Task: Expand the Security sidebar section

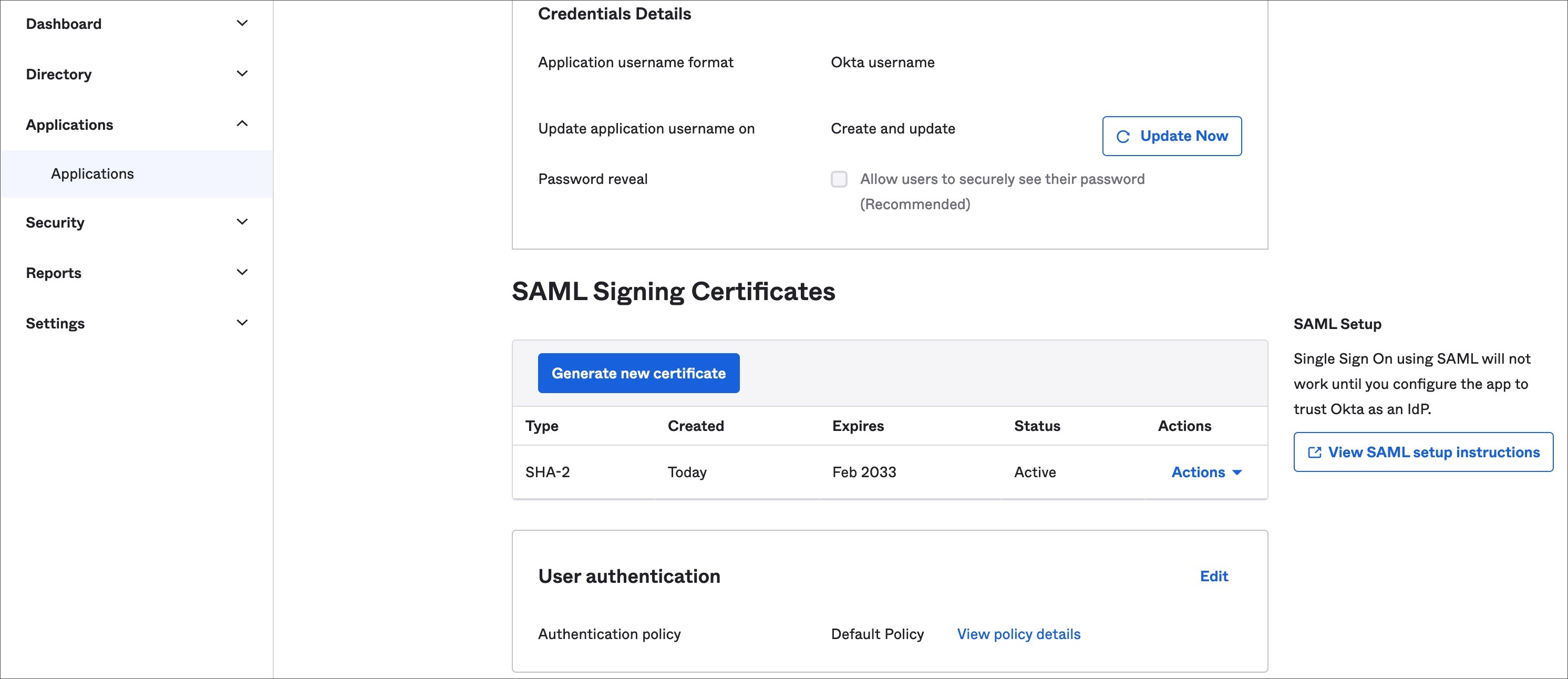Action: tap(242, 222)
